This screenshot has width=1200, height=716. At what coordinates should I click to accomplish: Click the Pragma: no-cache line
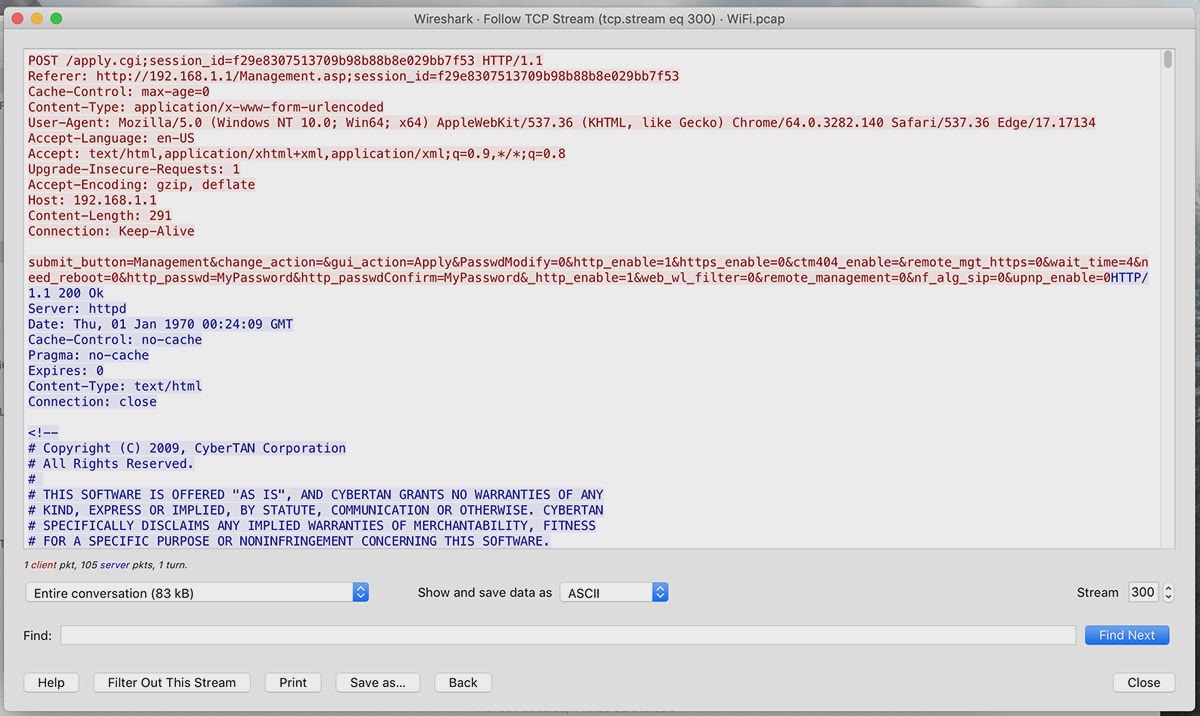88,355
